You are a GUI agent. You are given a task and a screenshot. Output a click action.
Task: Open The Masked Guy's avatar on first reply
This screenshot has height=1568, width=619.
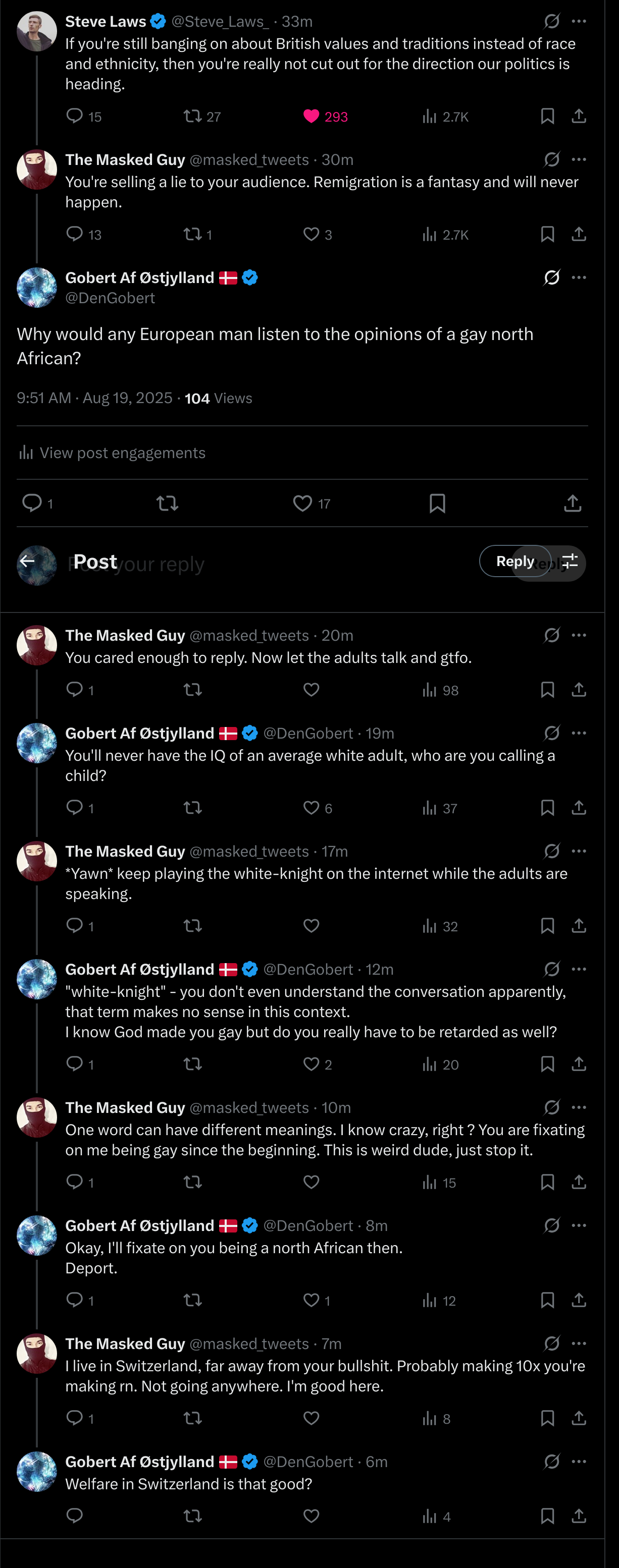pyautogui.click(x=36, y=645)
